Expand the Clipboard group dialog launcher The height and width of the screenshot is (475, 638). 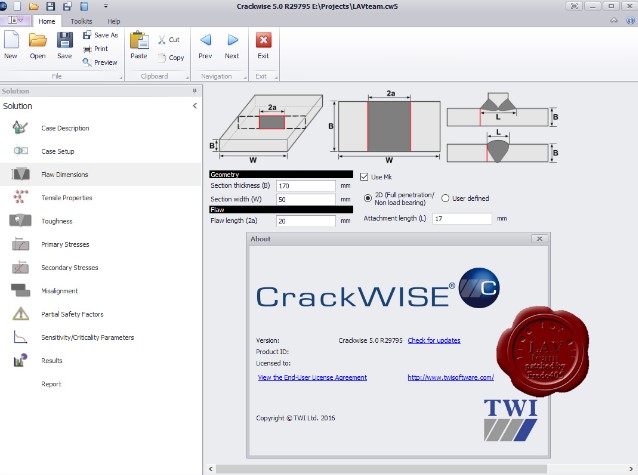187,77
